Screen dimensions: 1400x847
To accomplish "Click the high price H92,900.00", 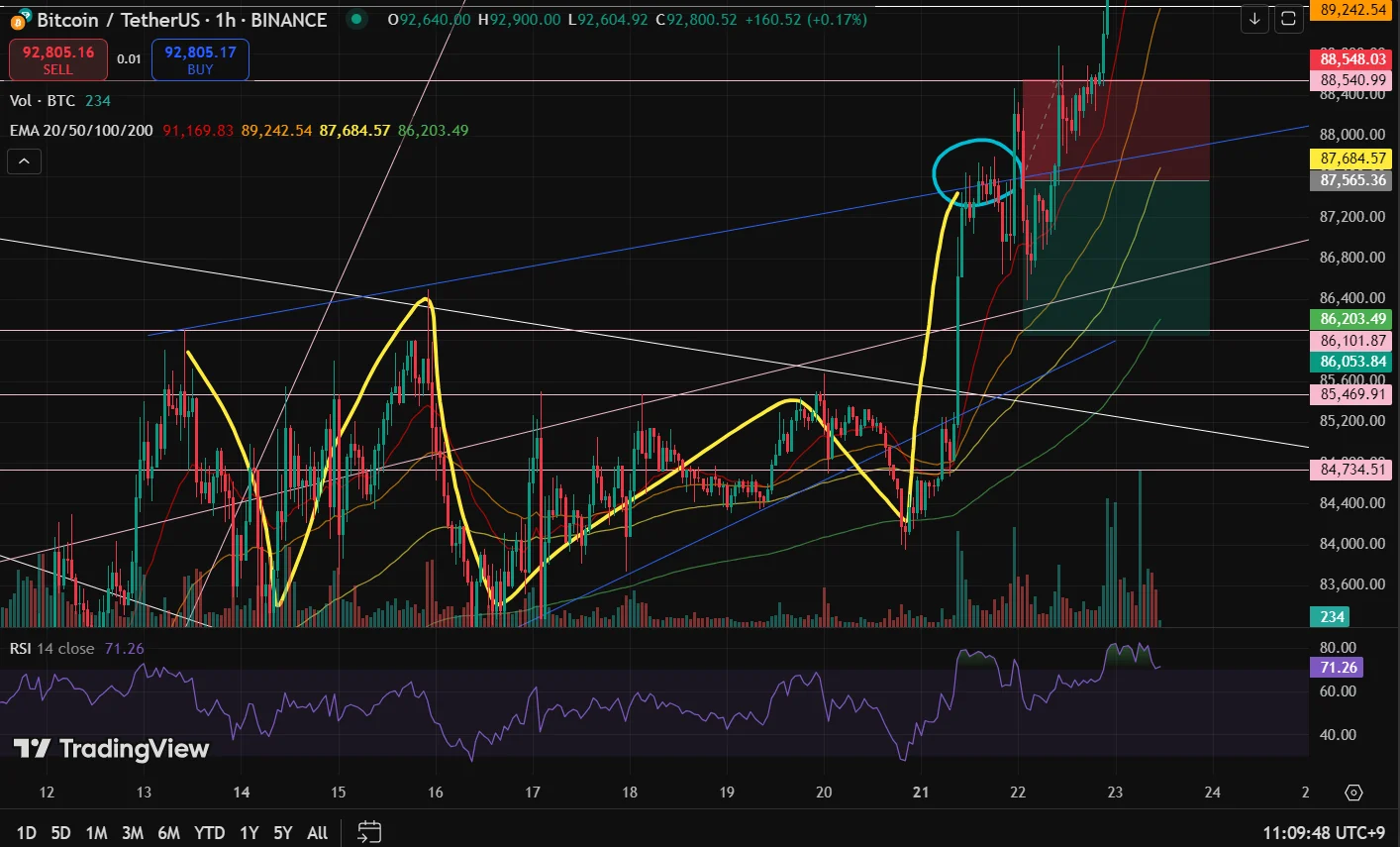I will 519,20.
